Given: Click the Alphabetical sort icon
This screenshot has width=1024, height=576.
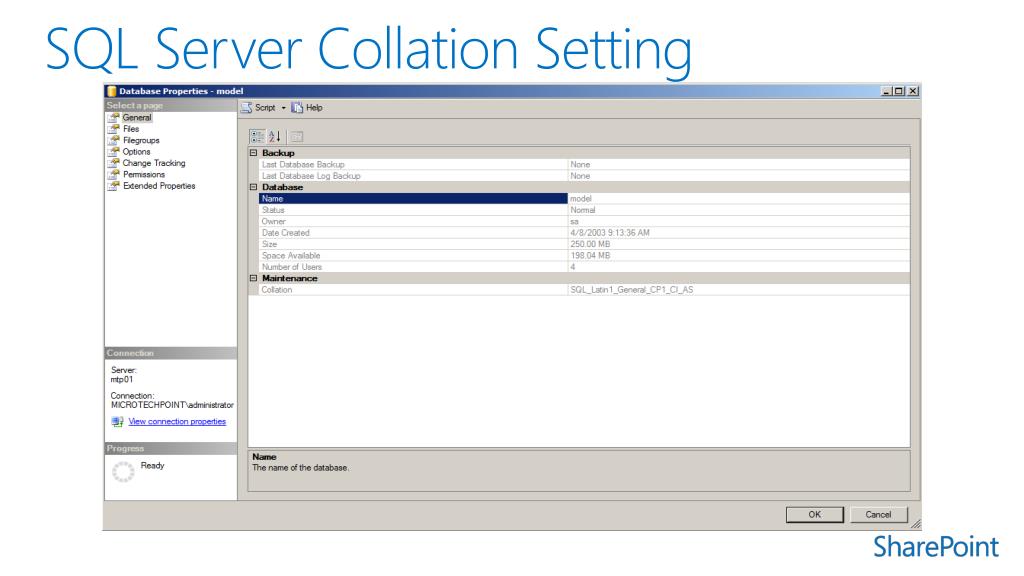Looking at the screenshot, I should 275,136.
